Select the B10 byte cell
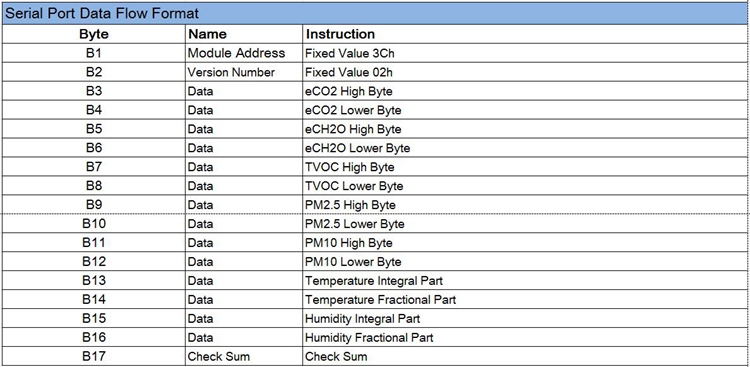750x367 pixels. (94, 223)
